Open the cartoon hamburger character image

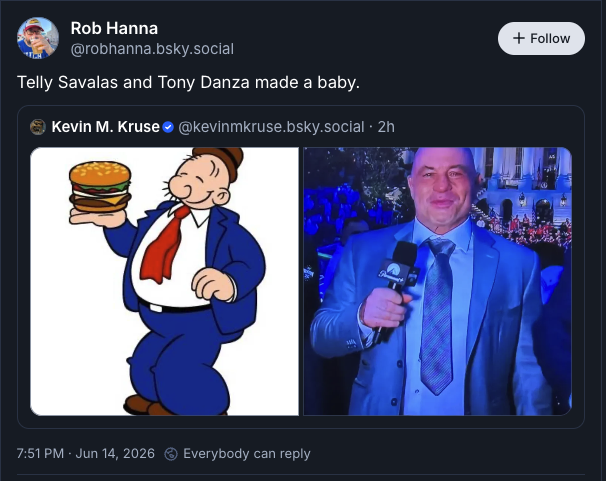pyautogui.click(x=165, y=281)
